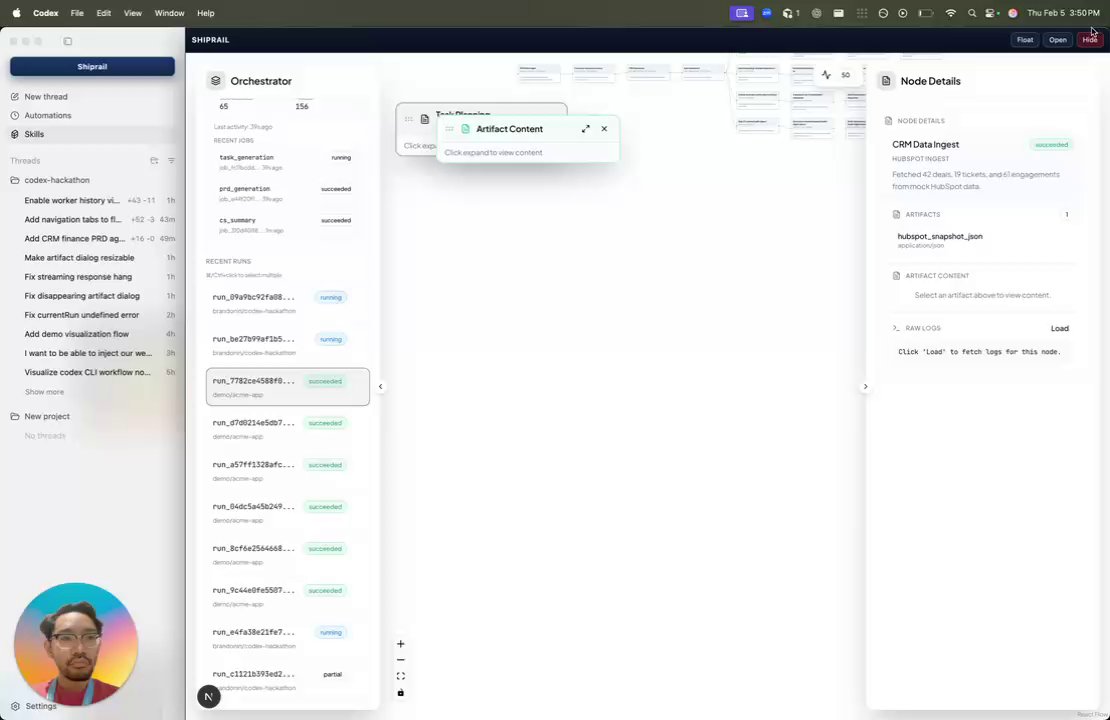The image size is (1110, 720).
Task: Open the Codex app menu
Action: pyautogui.click(x=46, y=13)
